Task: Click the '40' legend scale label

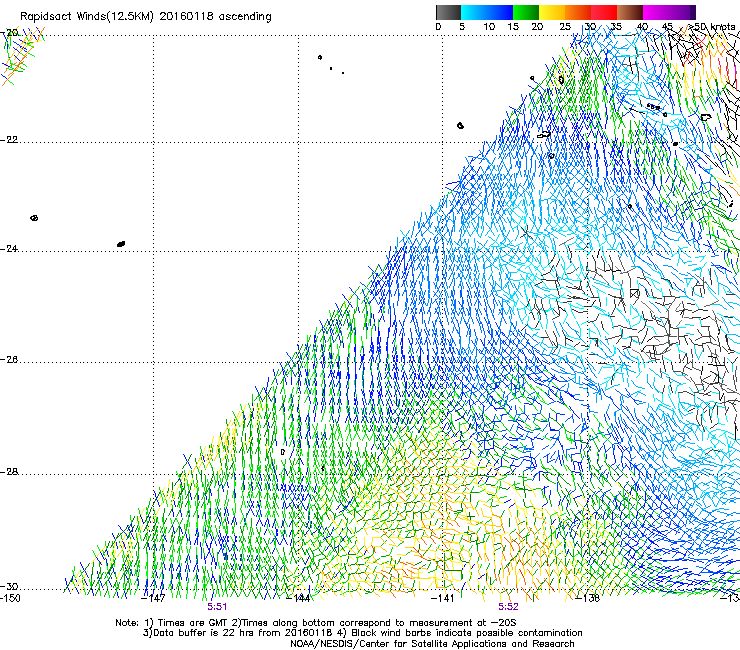Action: [x=642, y=27]
